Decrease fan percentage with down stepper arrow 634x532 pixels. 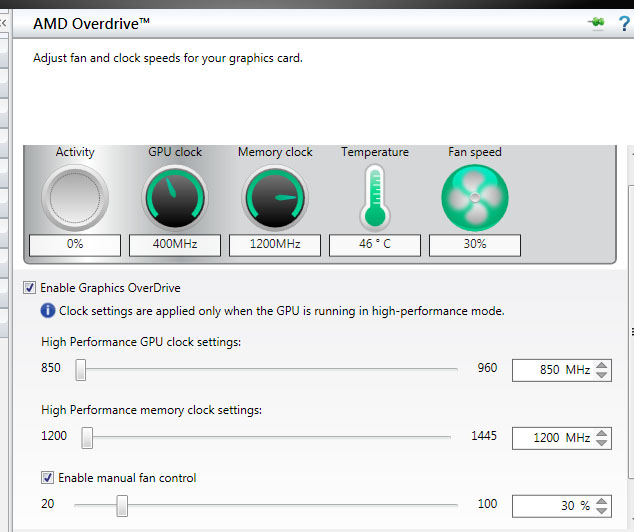point(602,511)
